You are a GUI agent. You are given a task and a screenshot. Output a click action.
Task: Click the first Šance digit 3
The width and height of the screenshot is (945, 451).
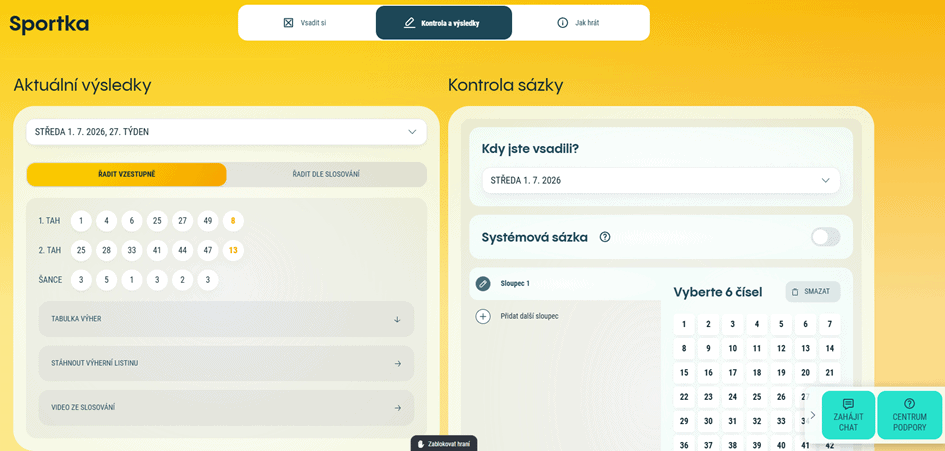click(x=81, y=280)
